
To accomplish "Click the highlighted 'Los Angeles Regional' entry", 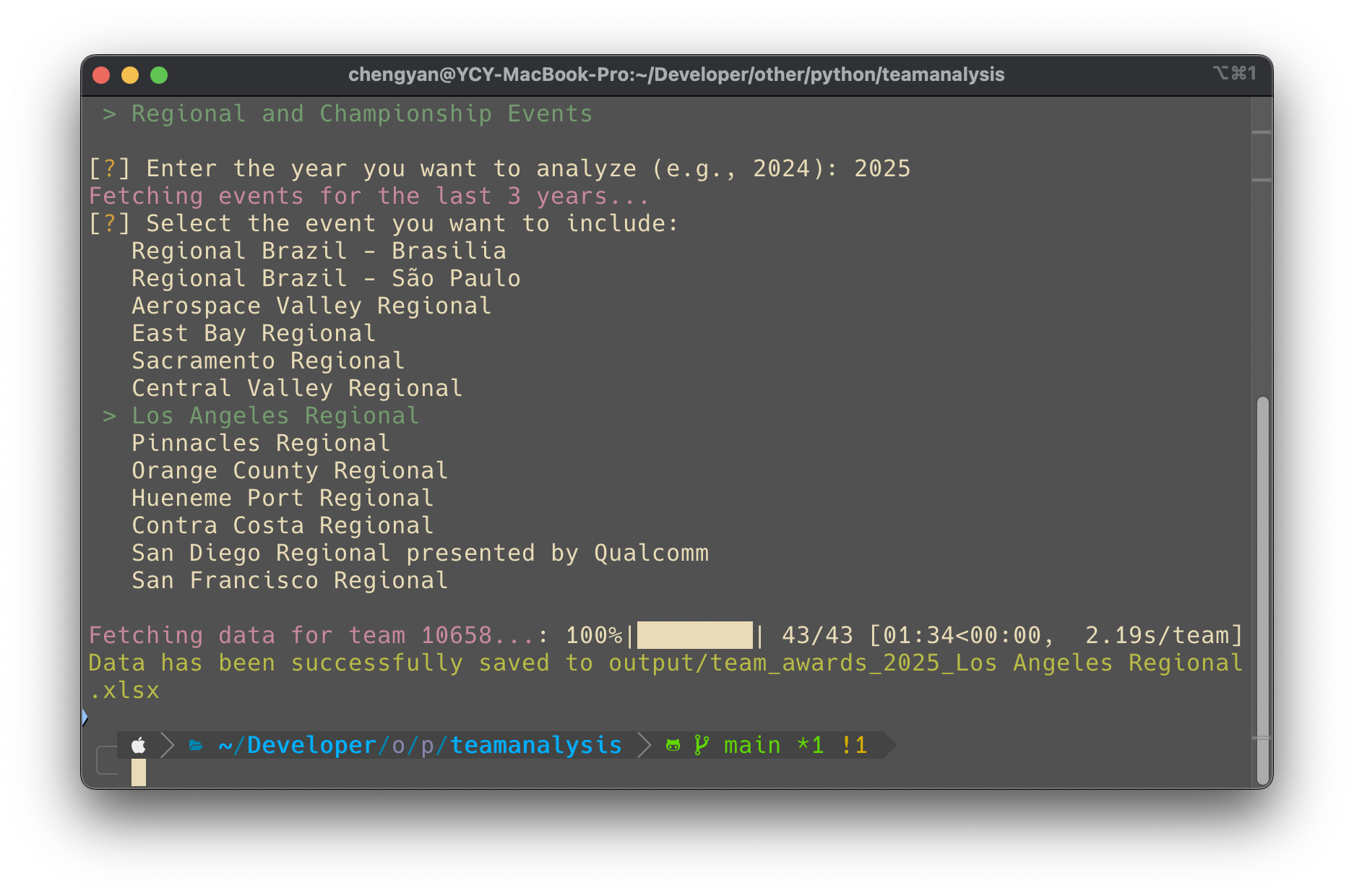I will click(275, 415).
